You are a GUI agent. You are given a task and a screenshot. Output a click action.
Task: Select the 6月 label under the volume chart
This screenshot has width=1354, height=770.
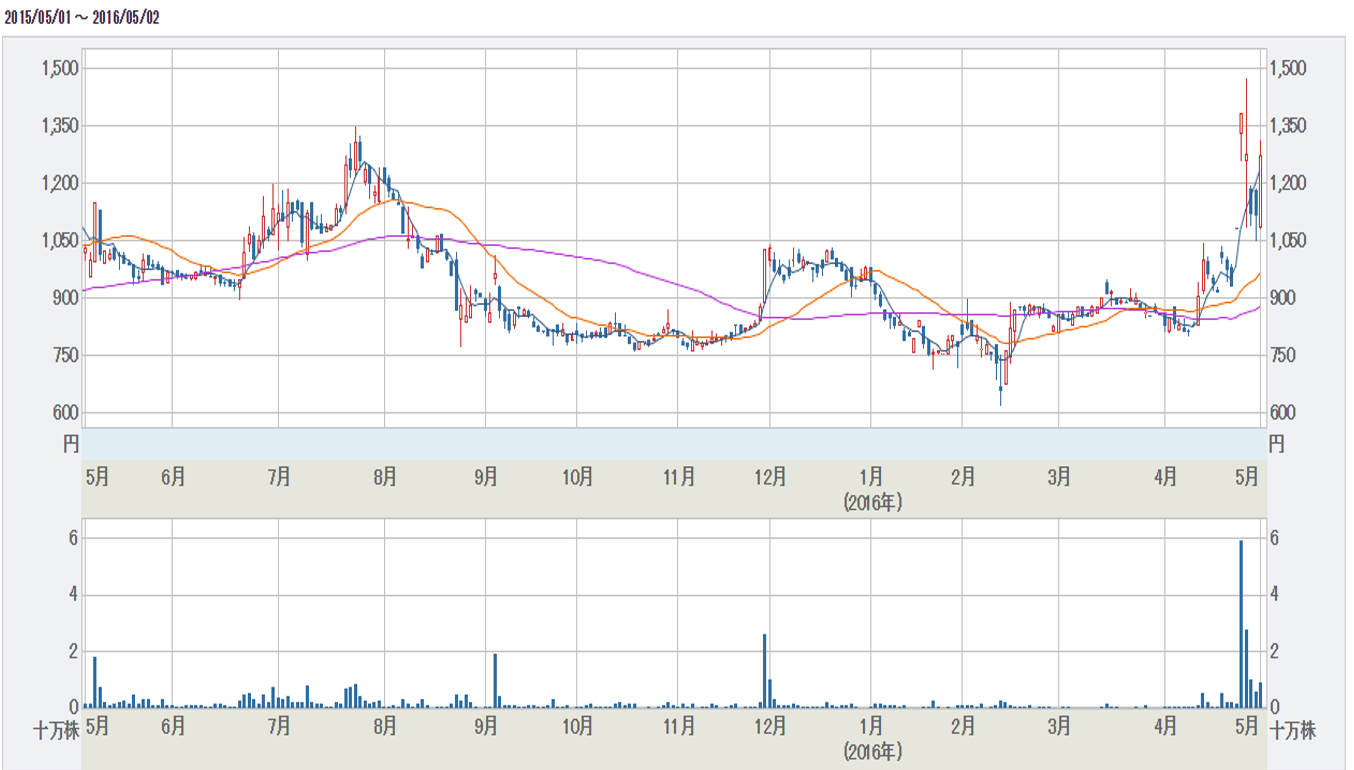click(x=172, y=726)
